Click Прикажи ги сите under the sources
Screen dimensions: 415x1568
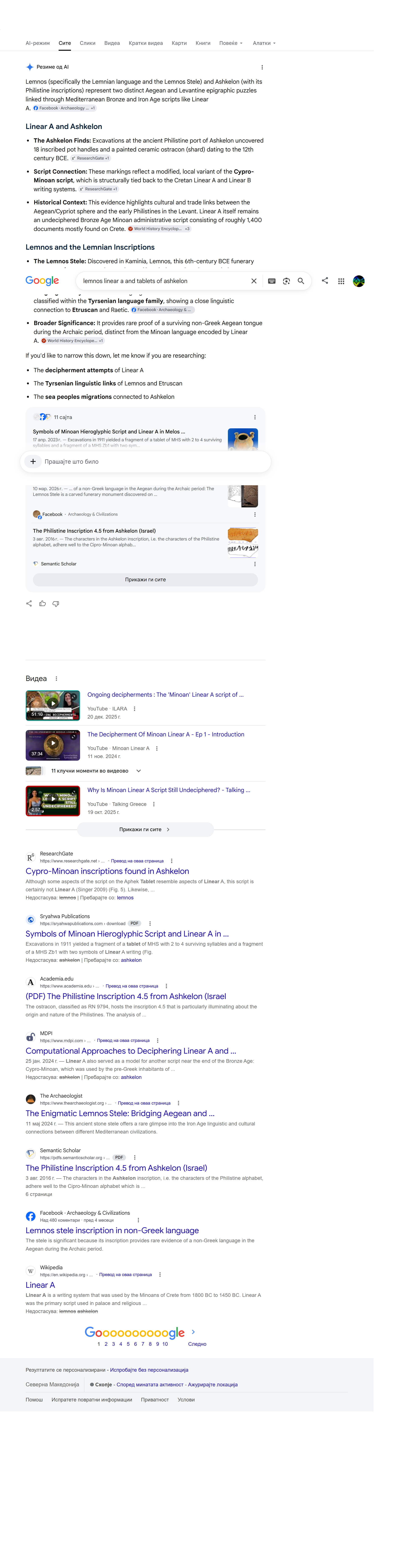(x=145, y=579)
